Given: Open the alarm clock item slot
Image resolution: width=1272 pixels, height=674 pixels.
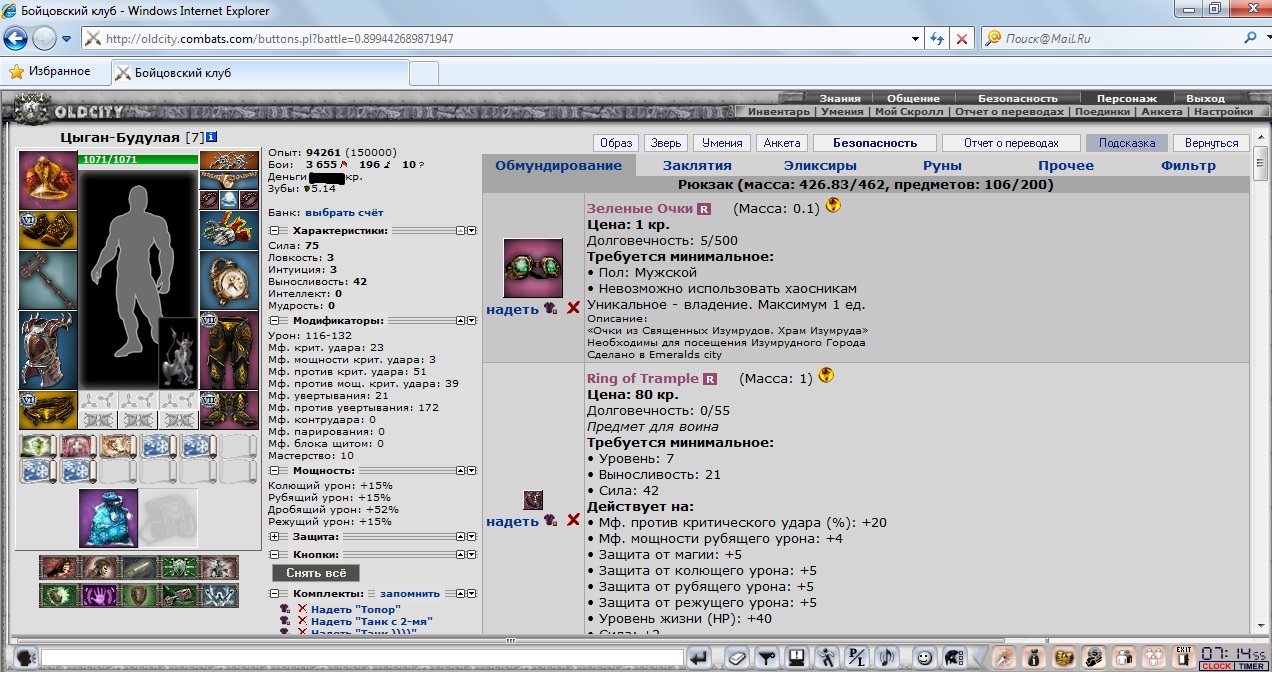Looking at the screenshot, I should pyautogui.click(x=229, y=280).
